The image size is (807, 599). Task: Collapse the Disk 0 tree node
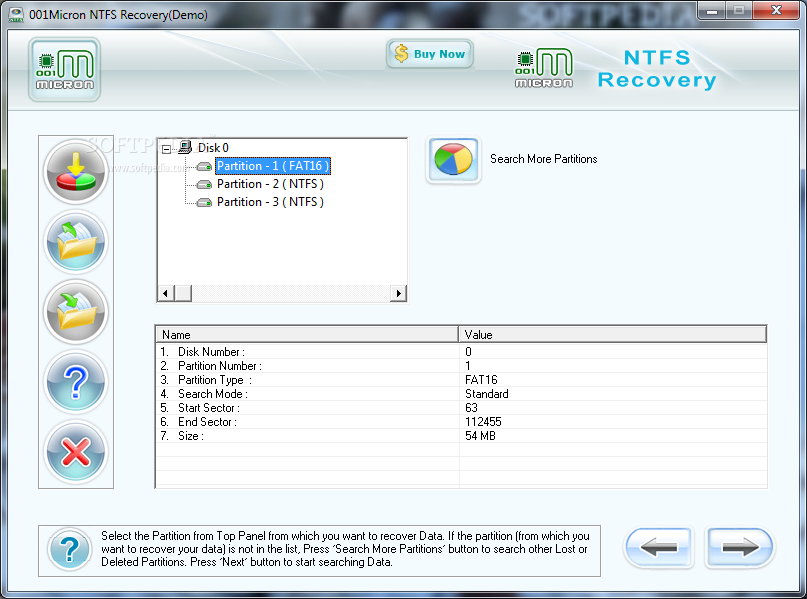(x=166, y=149)
